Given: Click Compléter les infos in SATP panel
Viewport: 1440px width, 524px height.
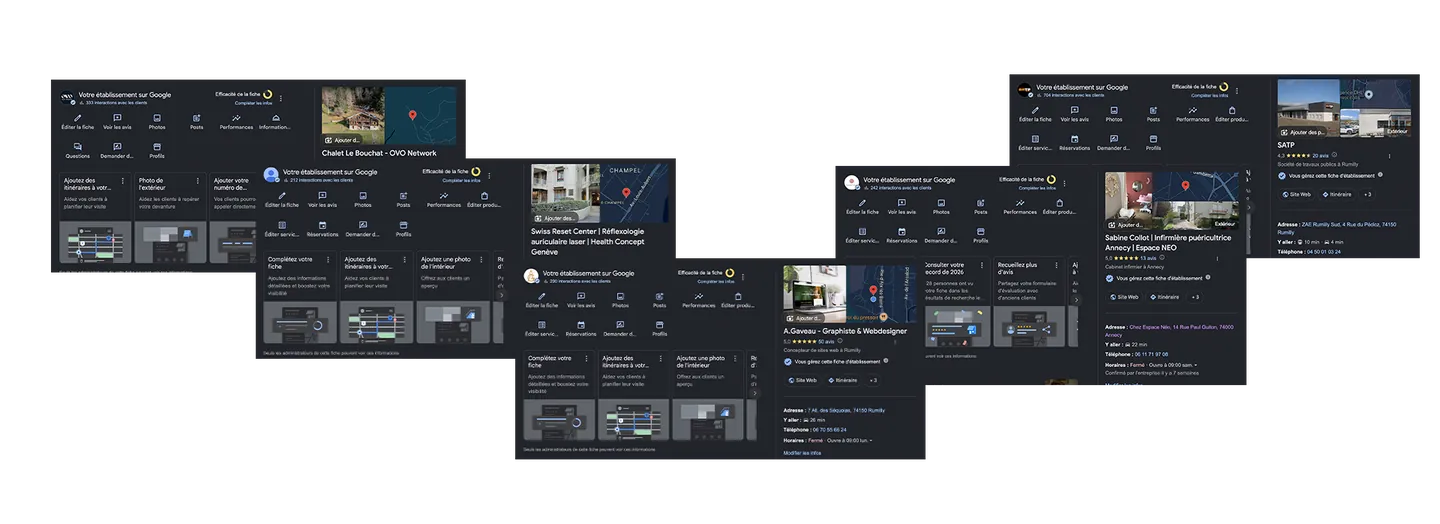Looking at the screenshot, I should tap(1209, 95).
